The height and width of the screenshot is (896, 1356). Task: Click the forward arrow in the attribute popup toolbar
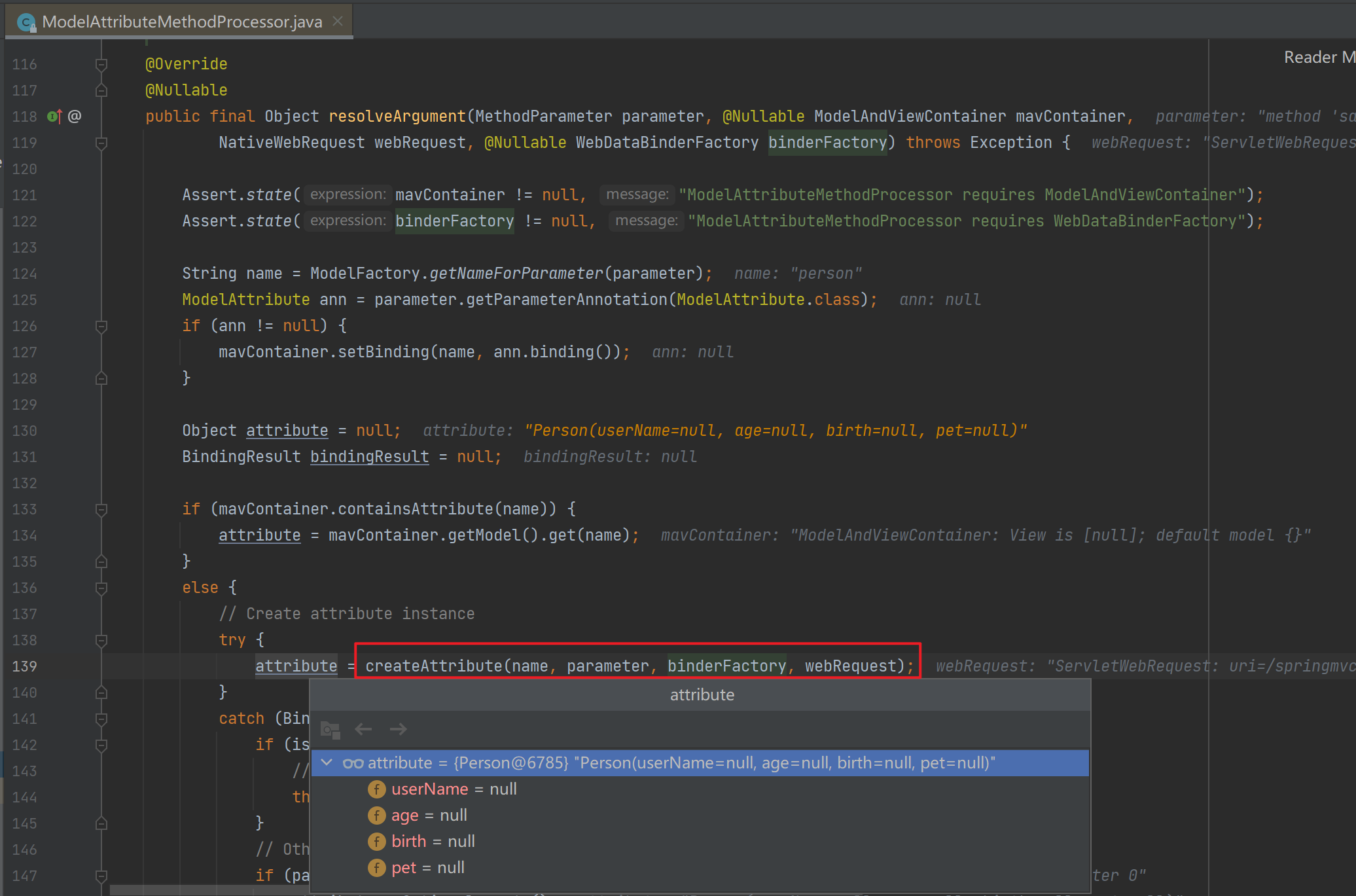398,729
